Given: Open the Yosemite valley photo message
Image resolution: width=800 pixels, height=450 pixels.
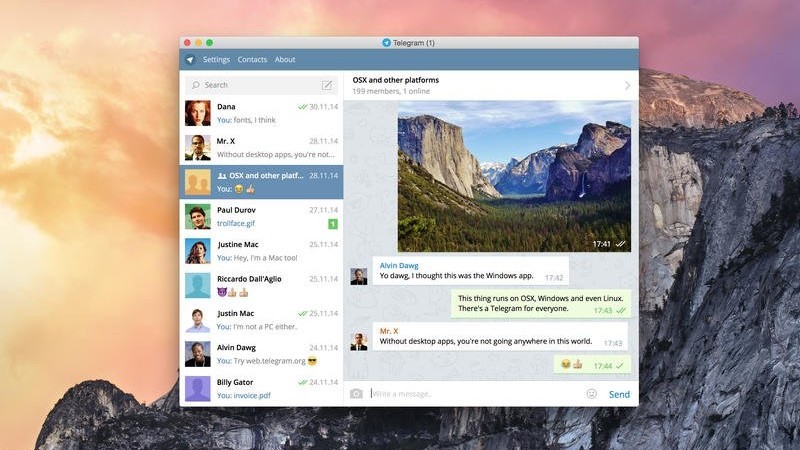Looking at the screenshot, I should [514, 176].
